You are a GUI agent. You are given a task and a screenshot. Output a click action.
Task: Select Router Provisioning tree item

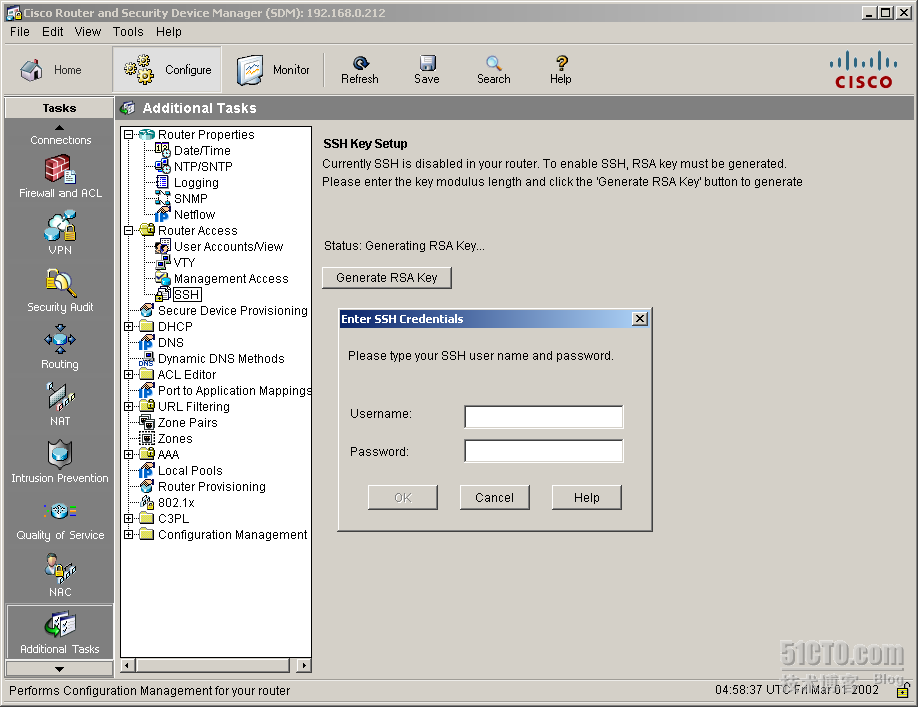pos(212,486)
